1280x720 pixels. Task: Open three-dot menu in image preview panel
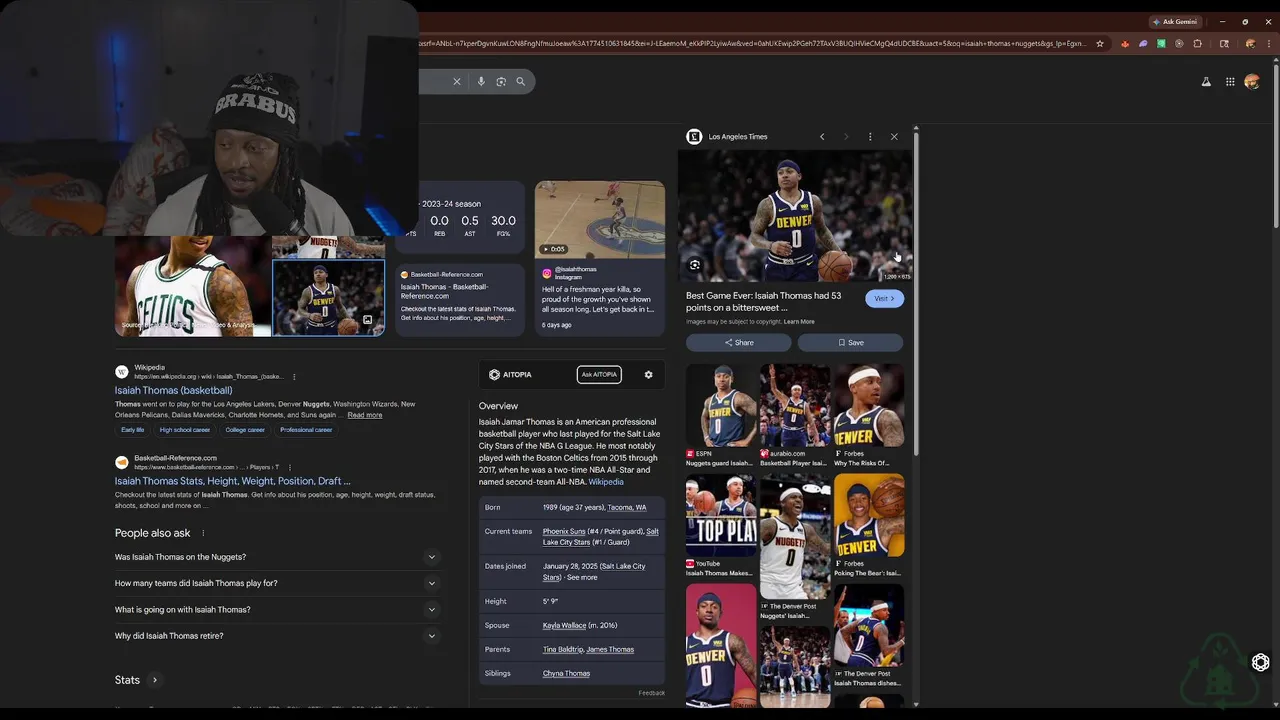point(870,137)
